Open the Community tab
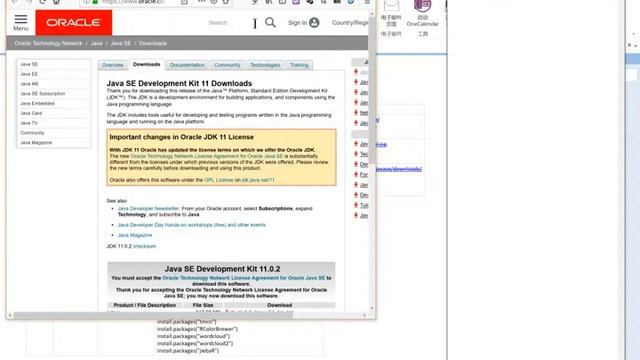Screen dimensions: 640x360 (x=227, y=65)
